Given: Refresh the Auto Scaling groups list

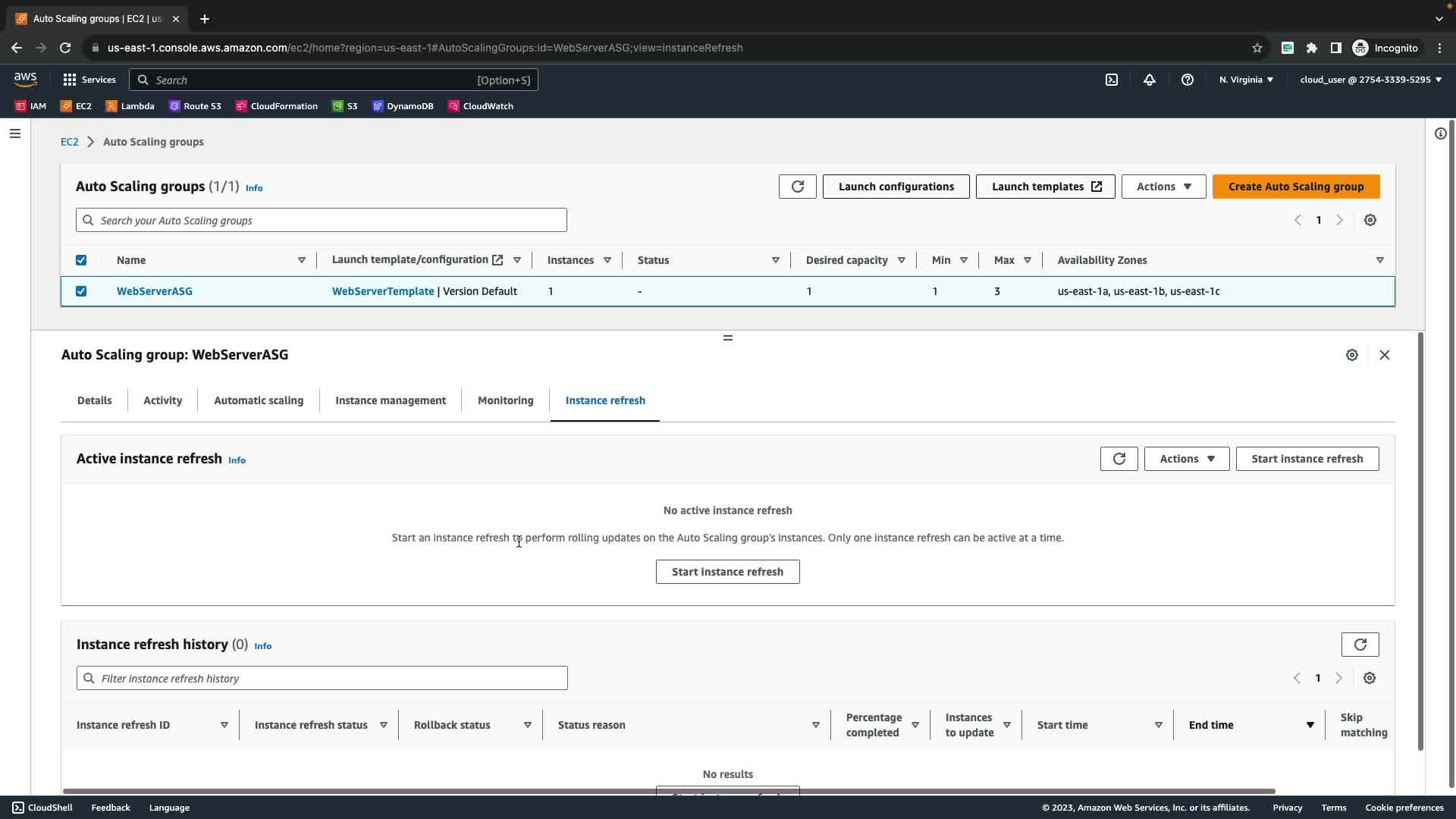Looking at the screenshot, I should pos(797,187).
